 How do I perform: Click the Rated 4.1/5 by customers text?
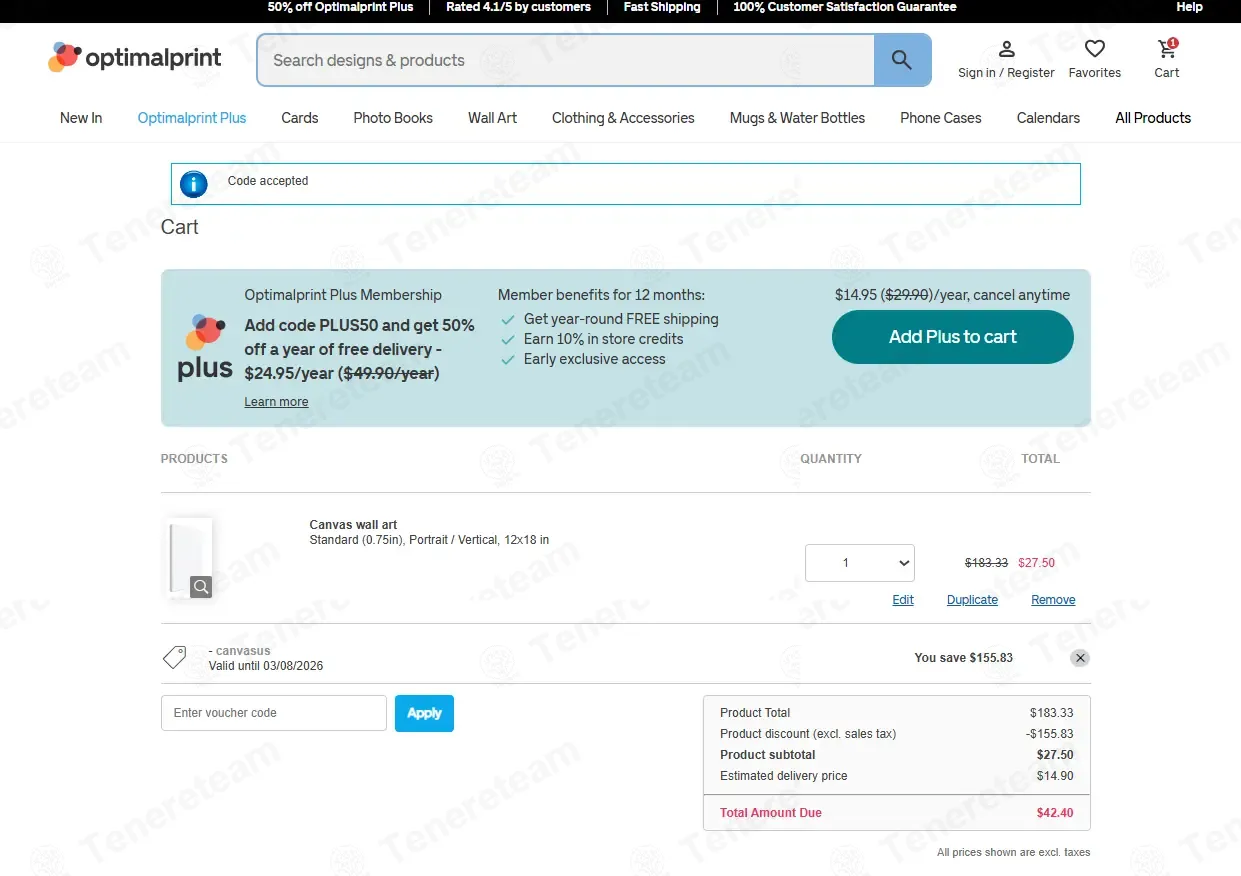coord(518,7)
